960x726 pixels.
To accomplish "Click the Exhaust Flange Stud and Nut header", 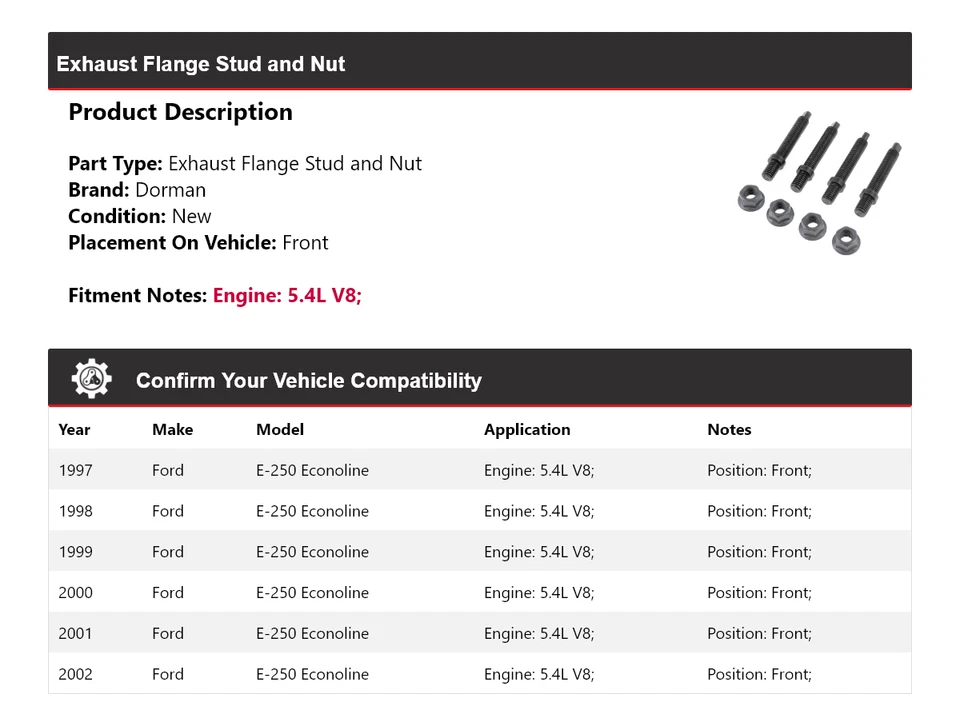I will pyautogui.click(x=201, y=64).
